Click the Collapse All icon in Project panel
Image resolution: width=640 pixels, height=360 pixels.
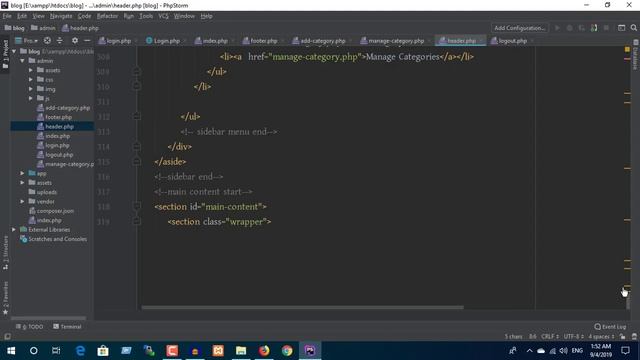(x=60, y=41)
